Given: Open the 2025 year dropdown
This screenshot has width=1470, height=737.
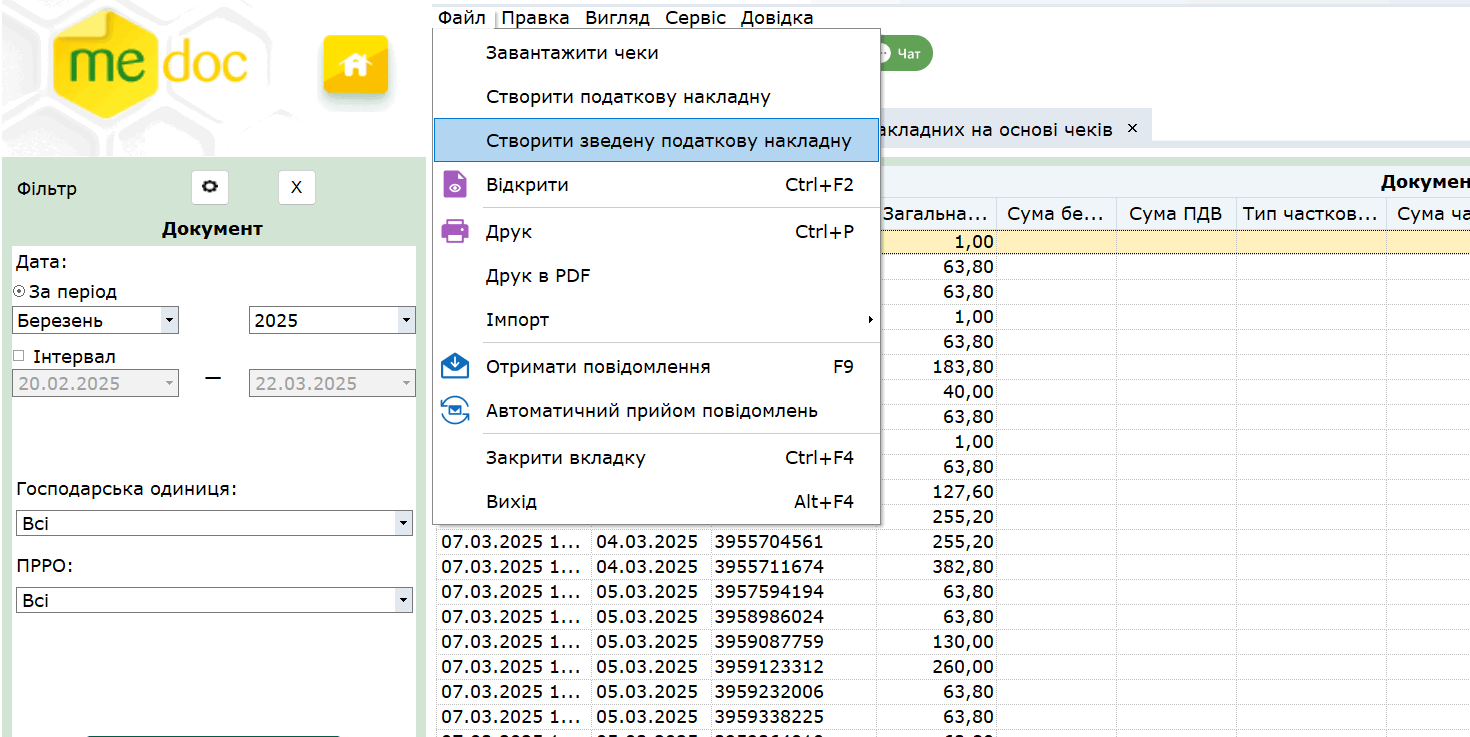Looking at the screenshot, I should coord(405,321).
